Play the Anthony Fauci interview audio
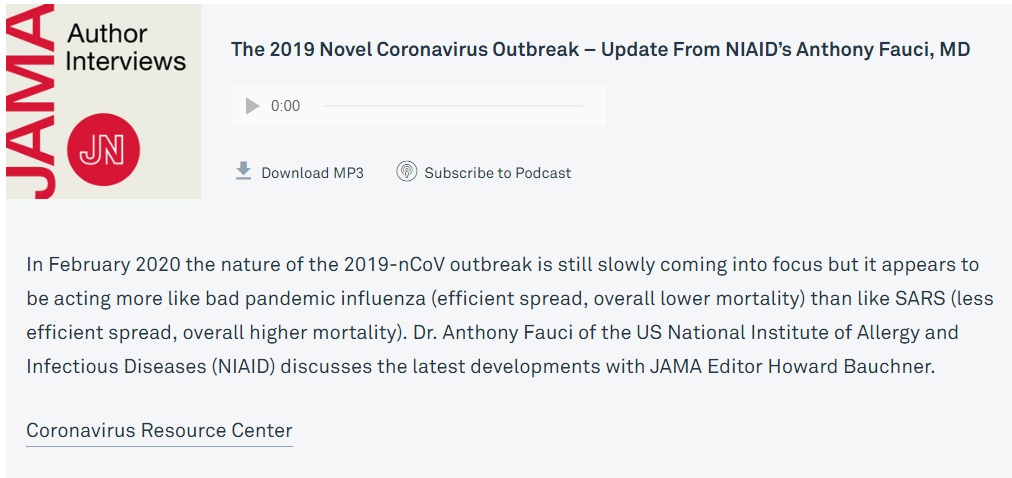1012x478 pixels. coord(253,106)
